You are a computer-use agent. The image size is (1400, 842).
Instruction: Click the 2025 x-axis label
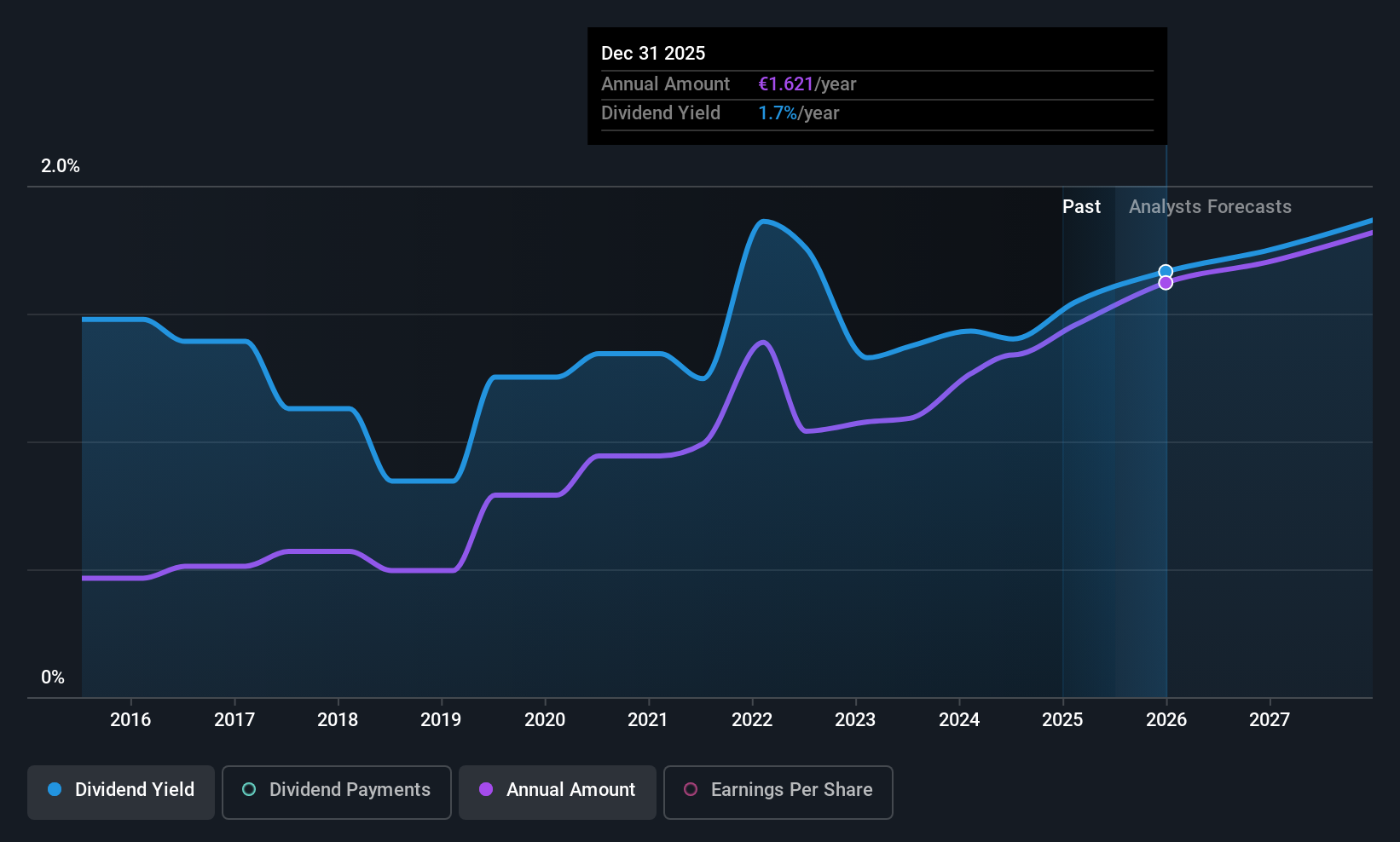coord(1062,720)
